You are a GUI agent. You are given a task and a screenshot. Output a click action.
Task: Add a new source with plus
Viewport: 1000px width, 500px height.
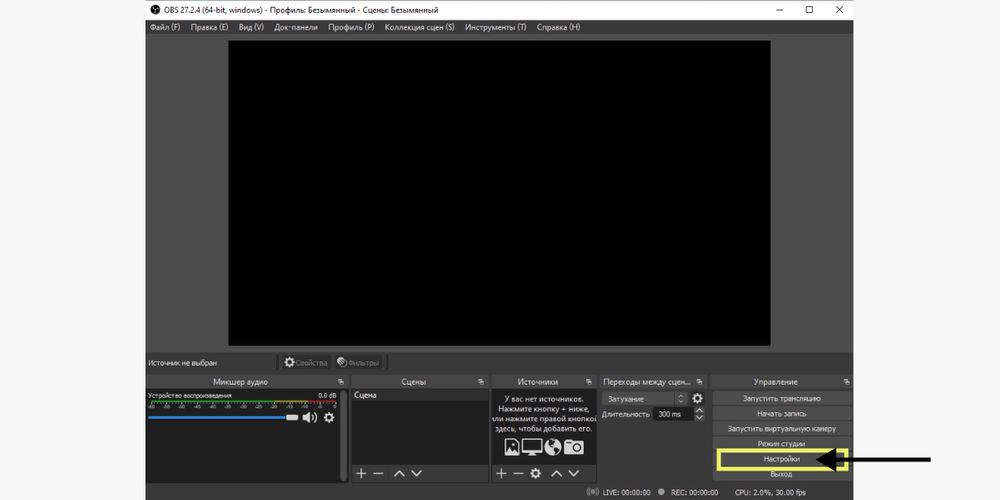click(501, 473)
